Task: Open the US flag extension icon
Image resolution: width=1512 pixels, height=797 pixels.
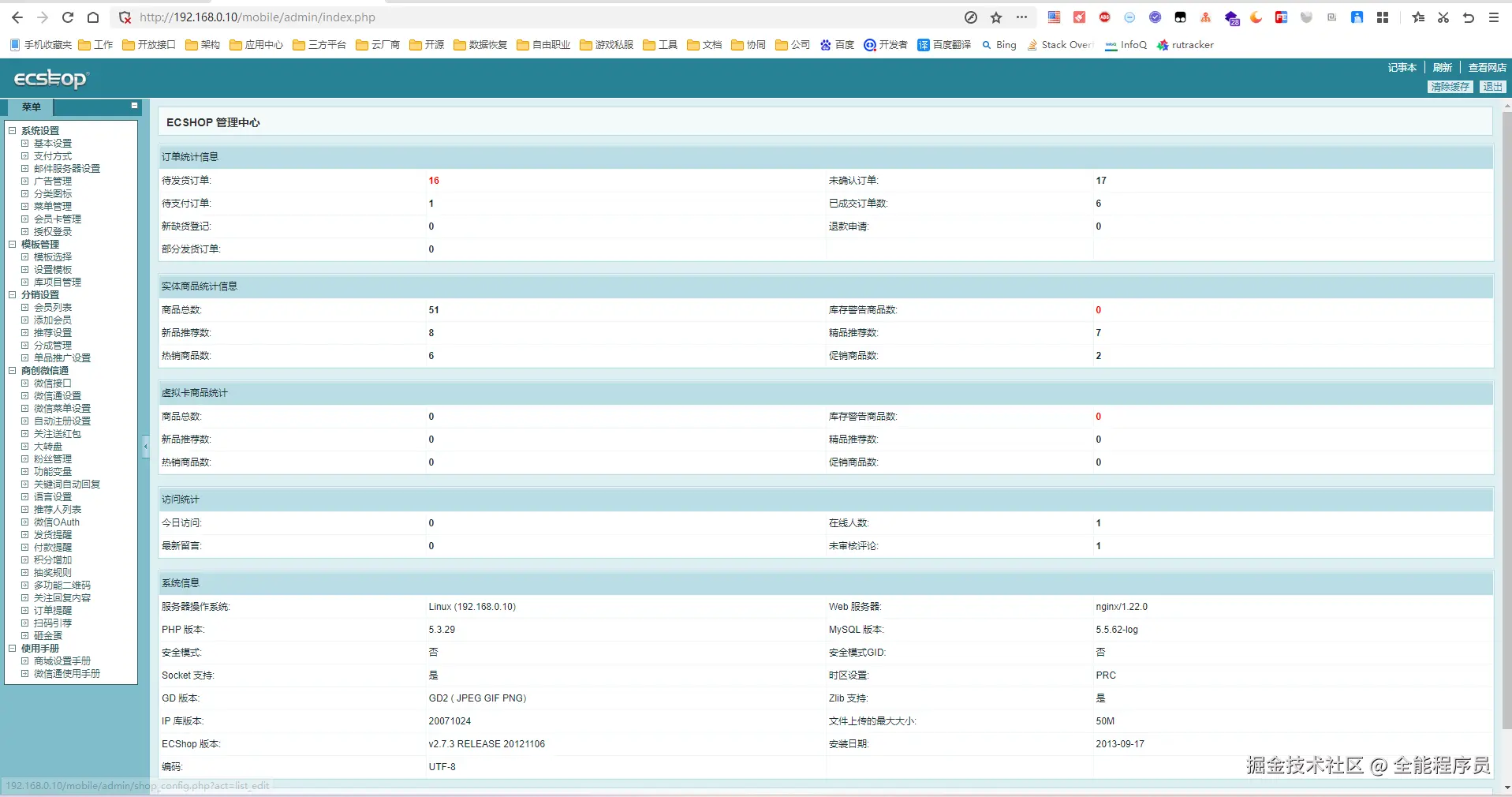Action: tap(1055, 17)
